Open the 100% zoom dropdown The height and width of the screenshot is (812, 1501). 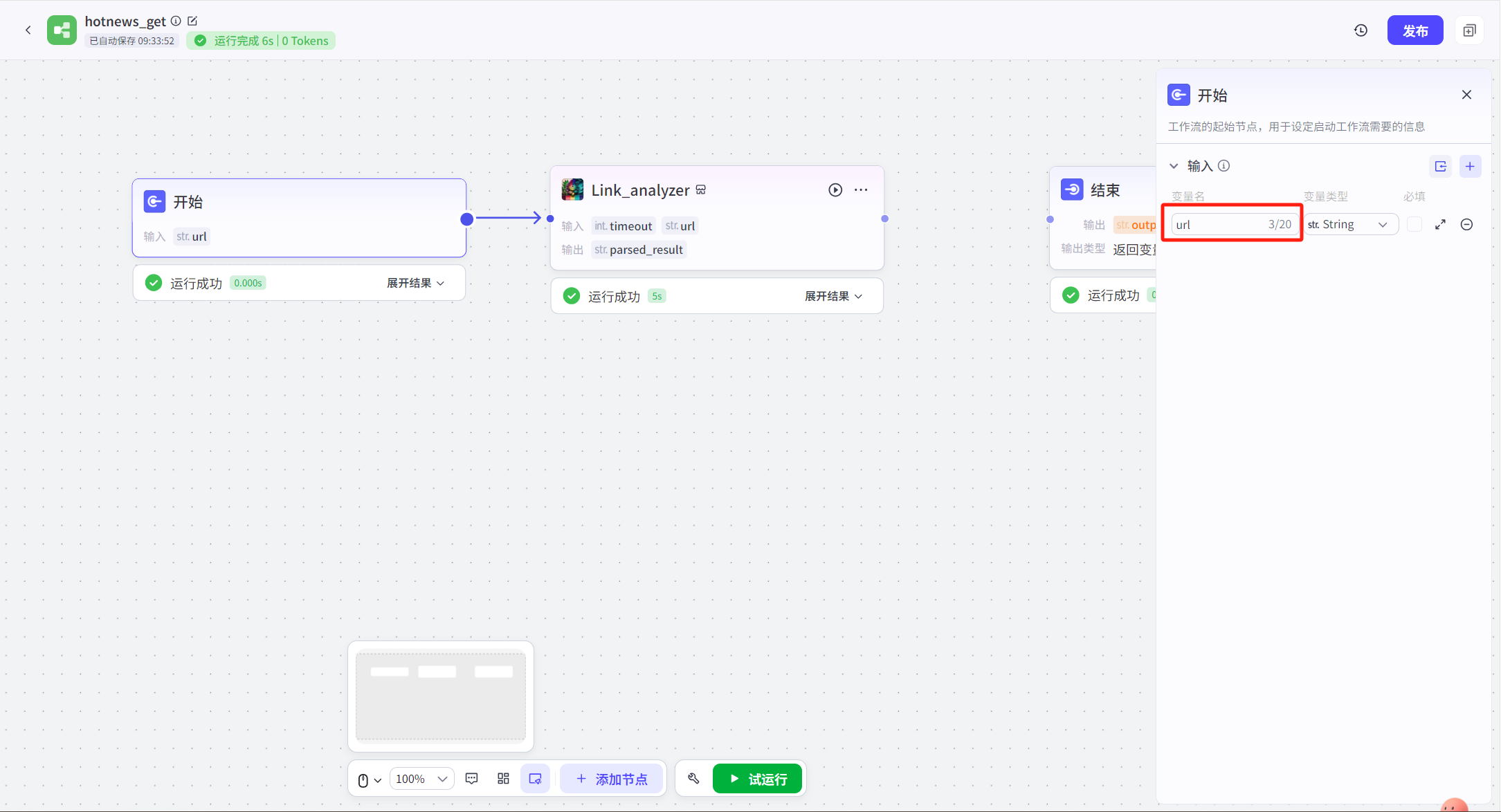point(421,779)
